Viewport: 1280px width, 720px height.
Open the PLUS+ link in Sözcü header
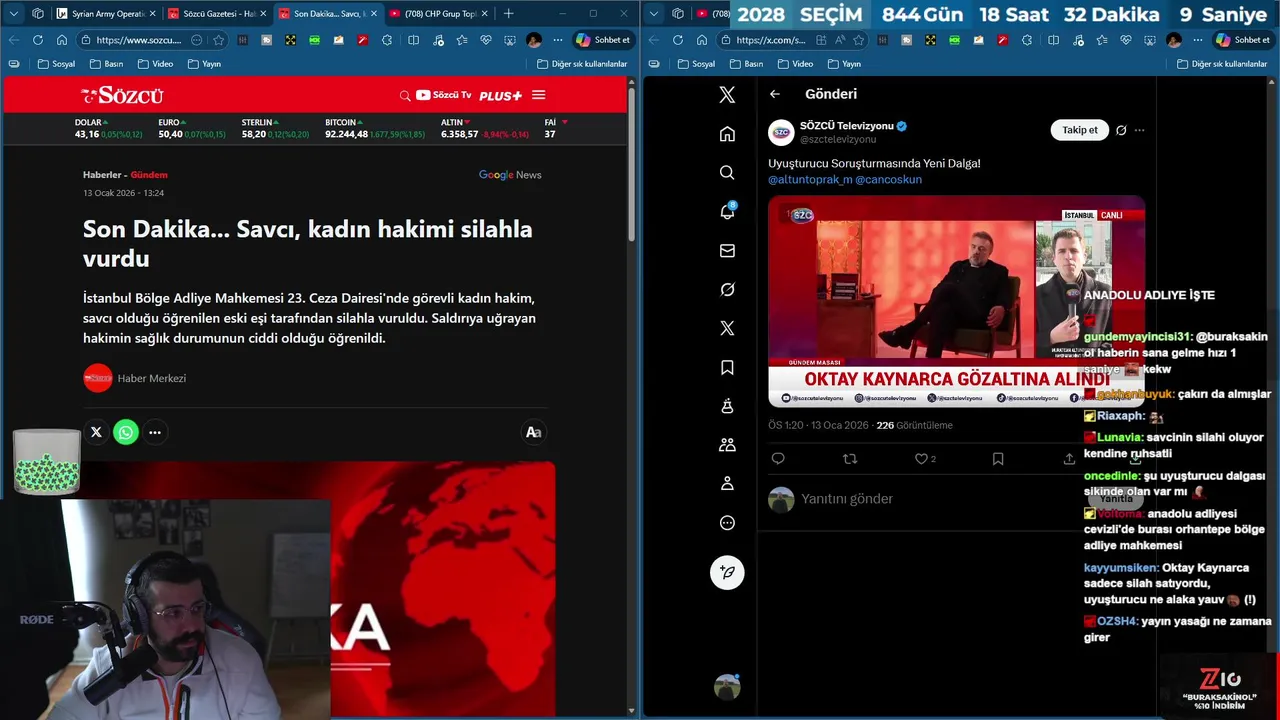[x=500, y=96]
